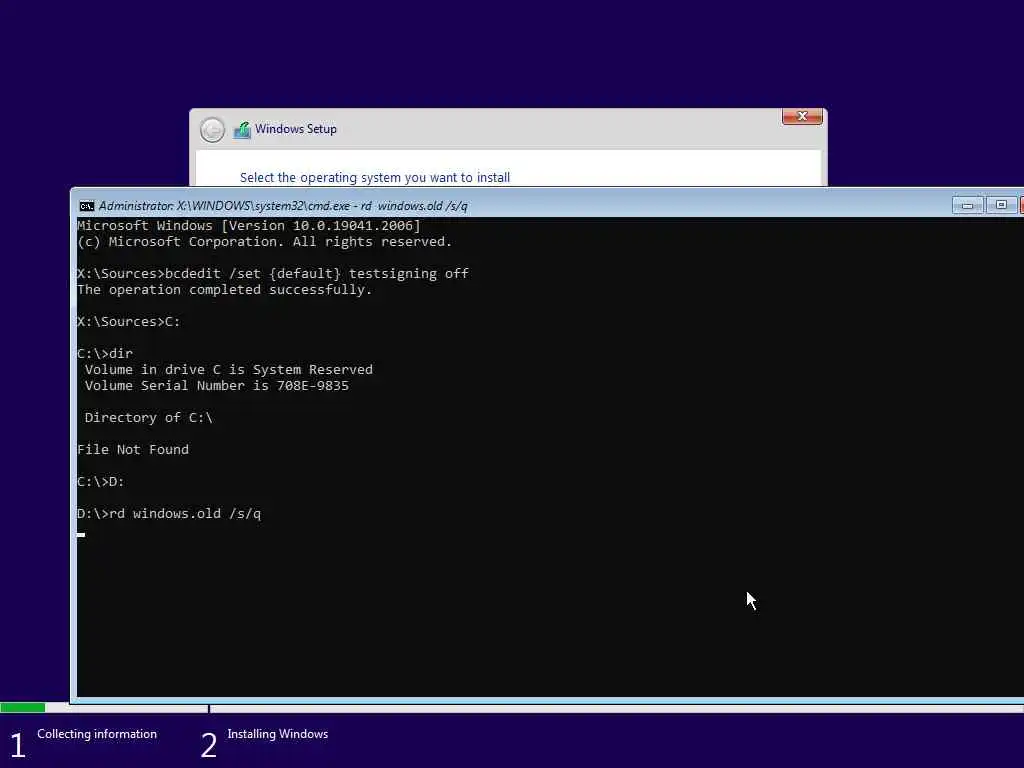1024x768 pixels.
Task: Minimize the command prompt window
Action: pyautogui.click(x=967, y=206)
